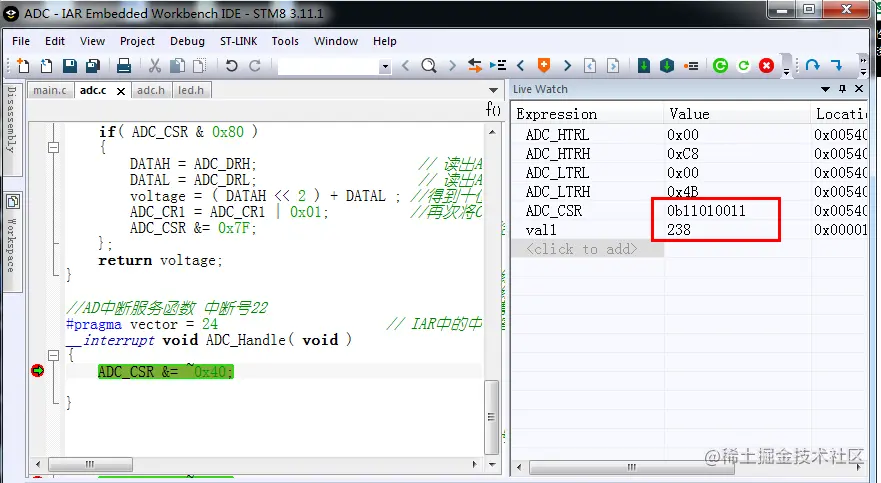Open the Debug menu
881x483 pixels.
[x=187, y=41]
